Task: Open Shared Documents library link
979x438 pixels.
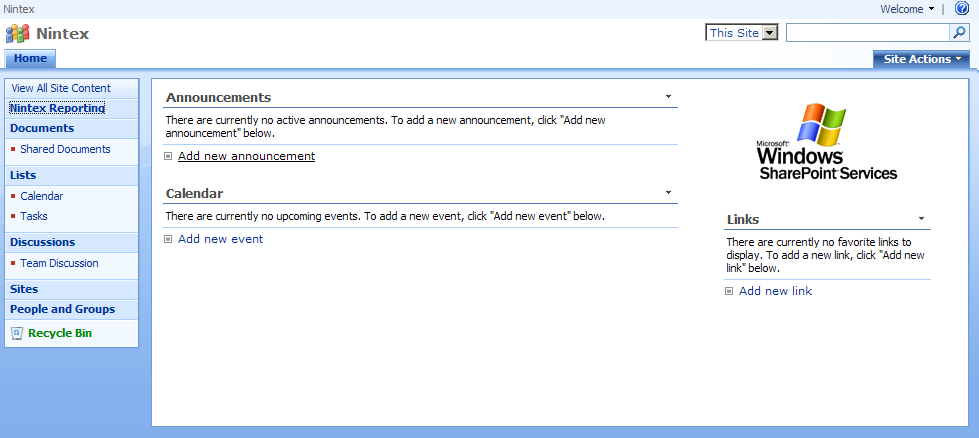Action: 65,149
